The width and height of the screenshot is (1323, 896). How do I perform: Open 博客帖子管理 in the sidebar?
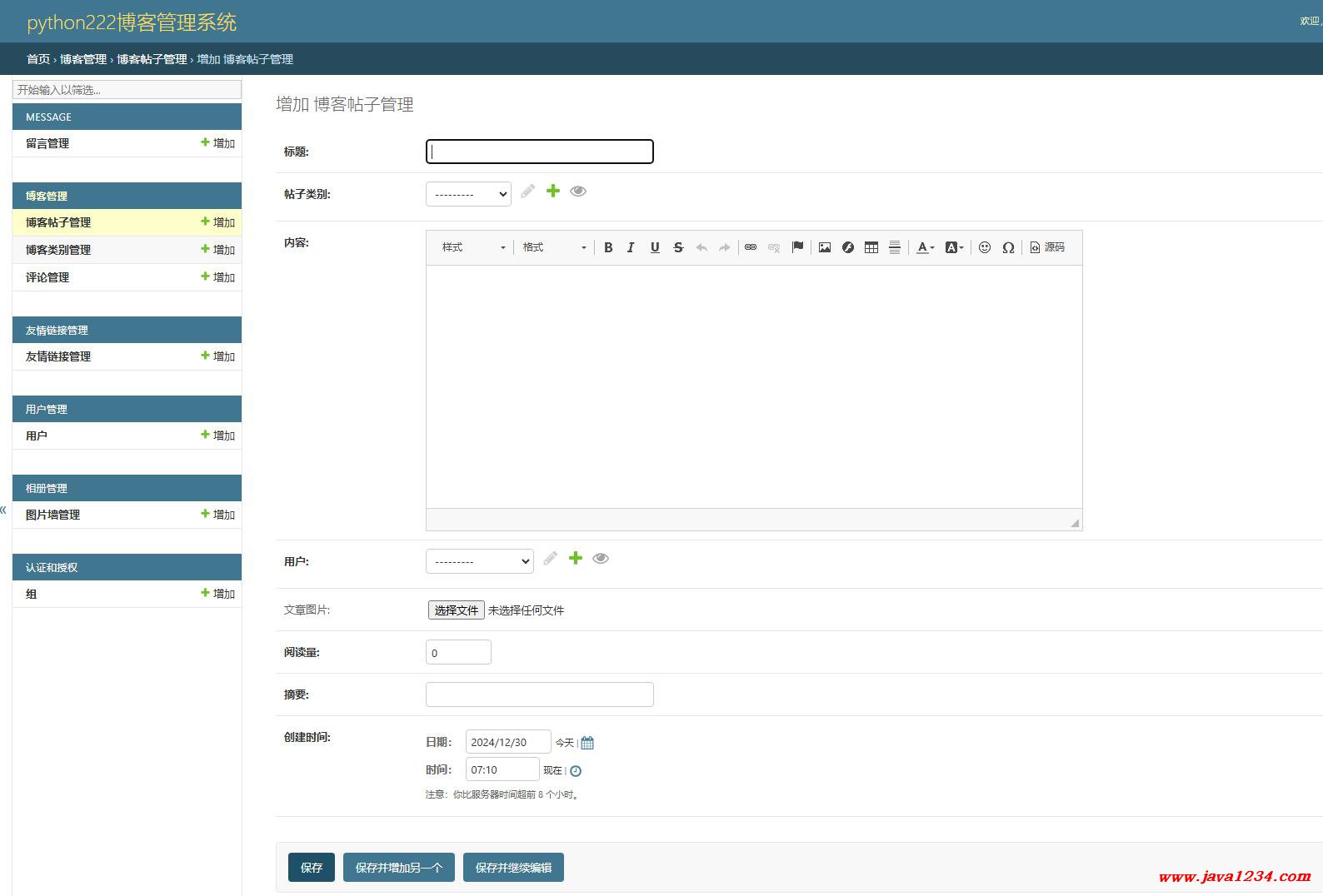tap(58, 222)
